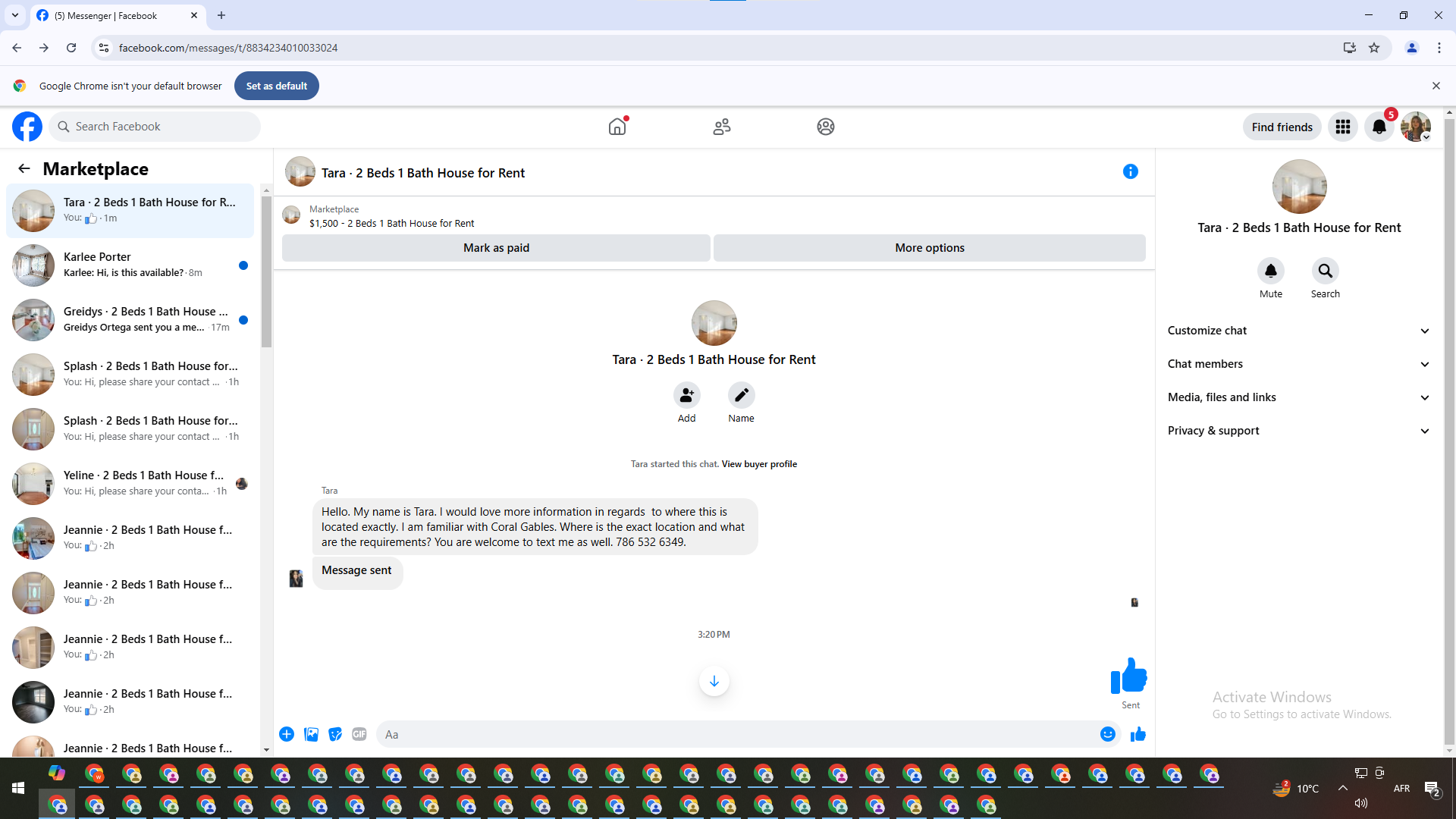Click the Search Facebook field
1456x819 pixels.
click(155, 127)
